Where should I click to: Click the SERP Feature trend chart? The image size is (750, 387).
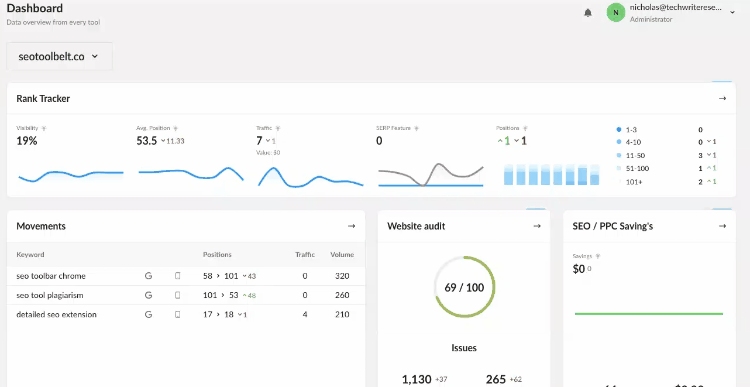click(431, 175)
